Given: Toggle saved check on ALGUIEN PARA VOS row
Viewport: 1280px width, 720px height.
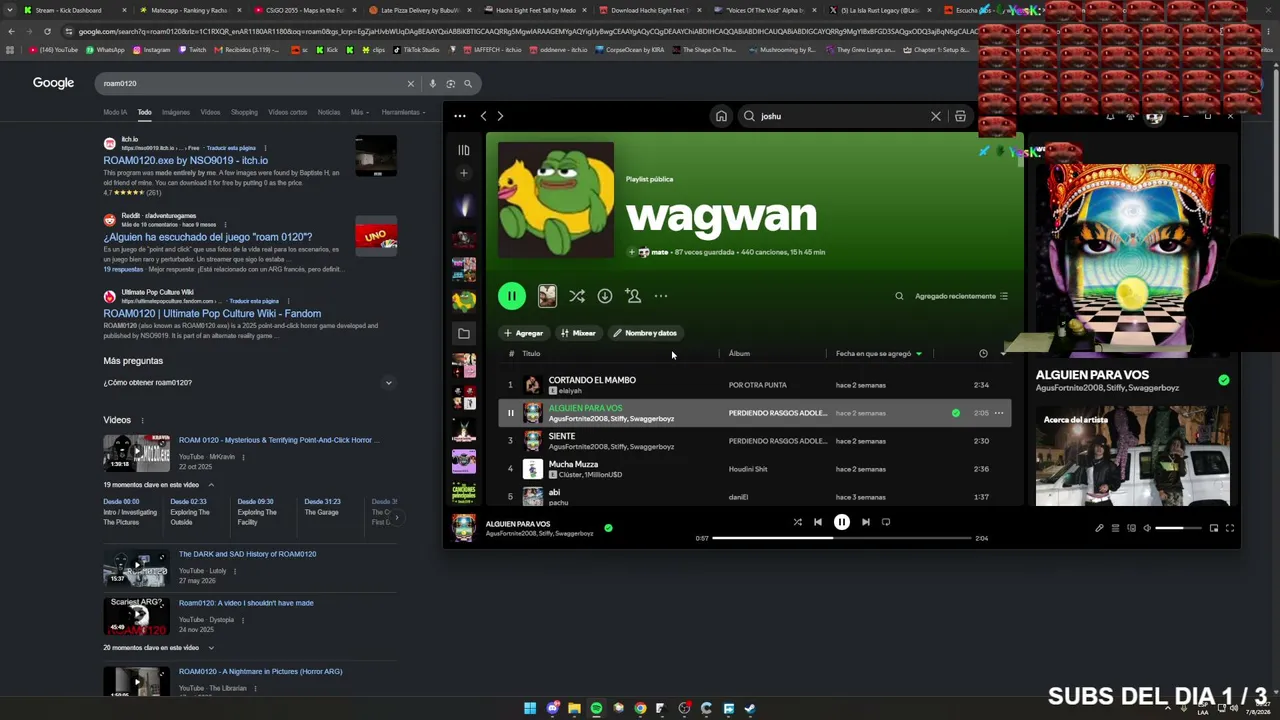Looking at the screenshot, I should pos(956,413).
